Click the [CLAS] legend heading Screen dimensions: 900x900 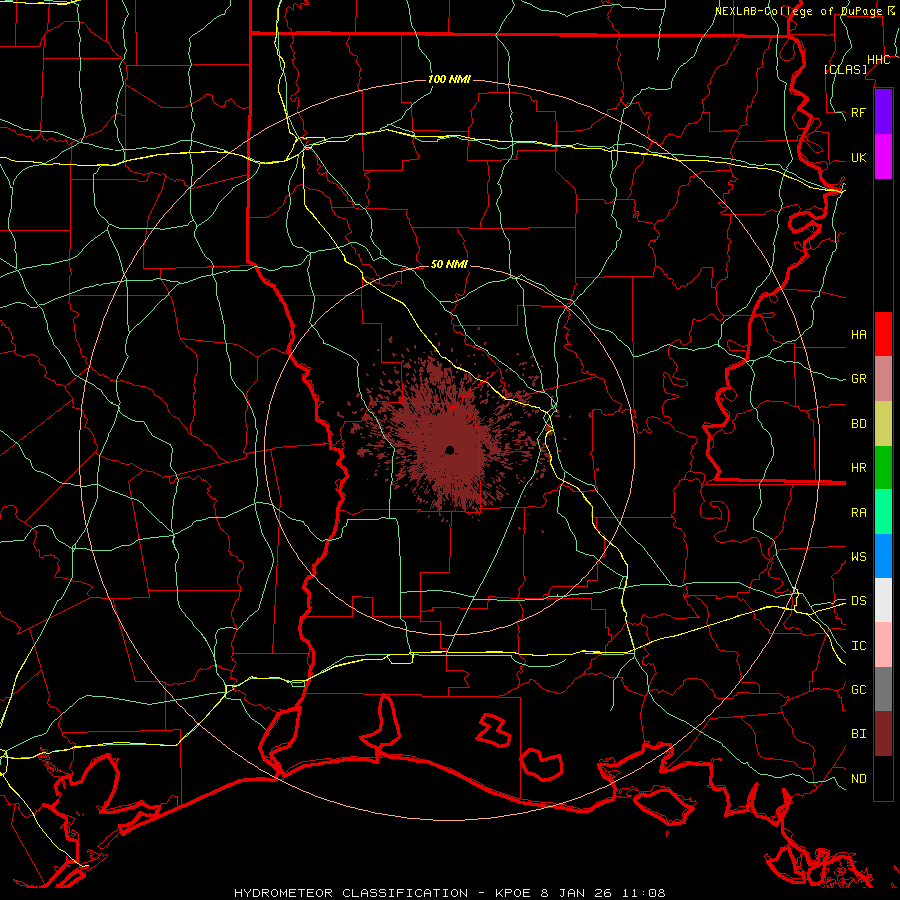pos(845,69)
